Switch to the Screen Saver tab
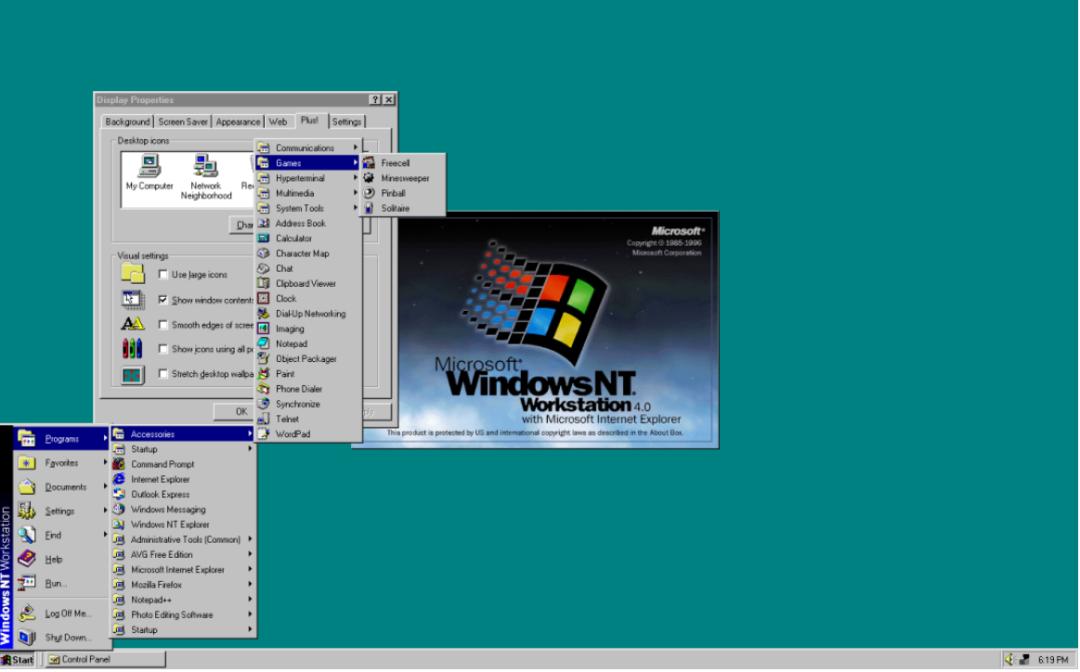The height and width of the screenshot is (672, 1080). [x=182, y=121]
